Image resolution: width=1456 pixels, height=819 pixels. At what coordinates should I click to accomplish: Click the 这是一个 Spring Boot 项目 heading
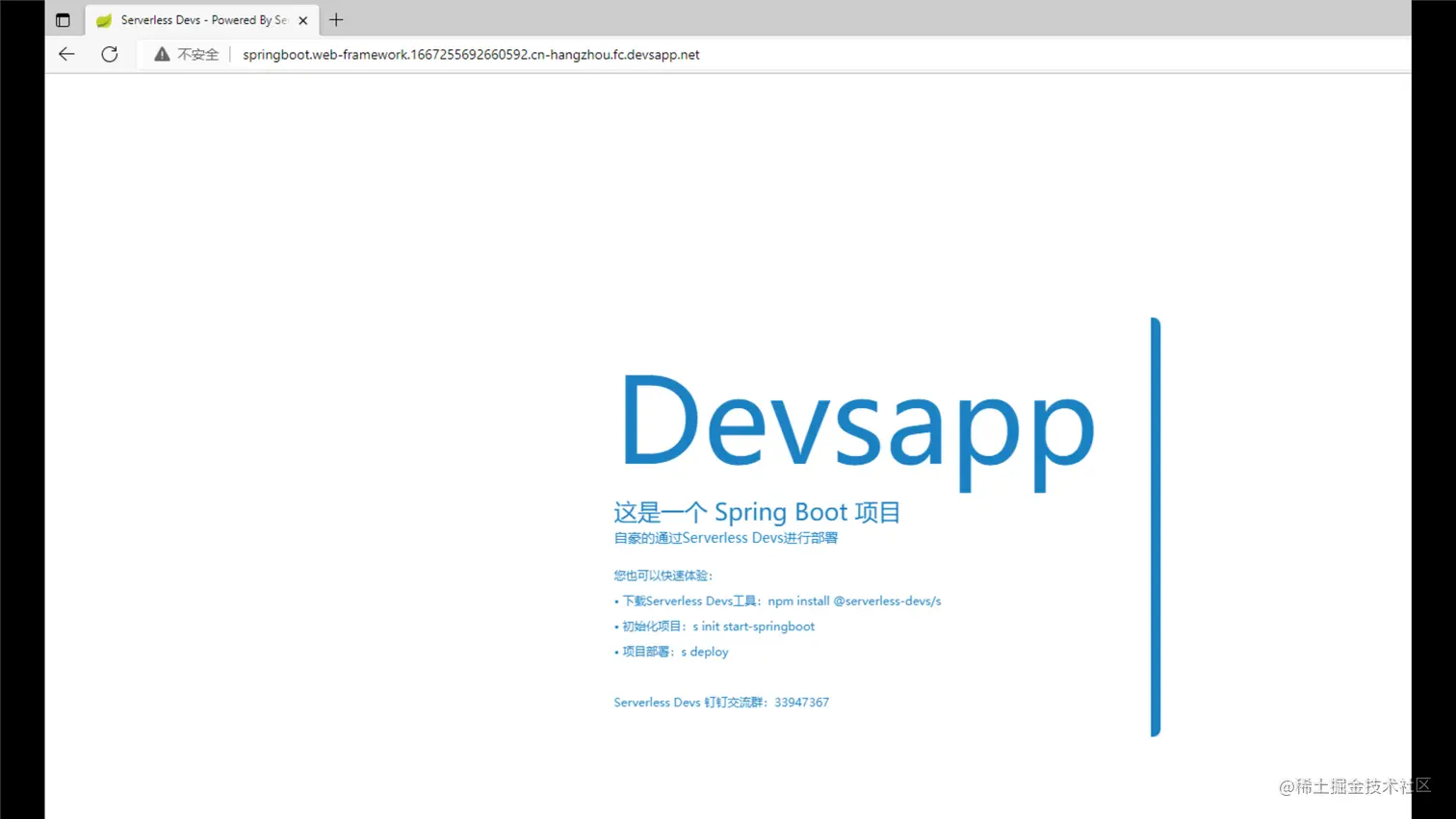tap(757, 511)
